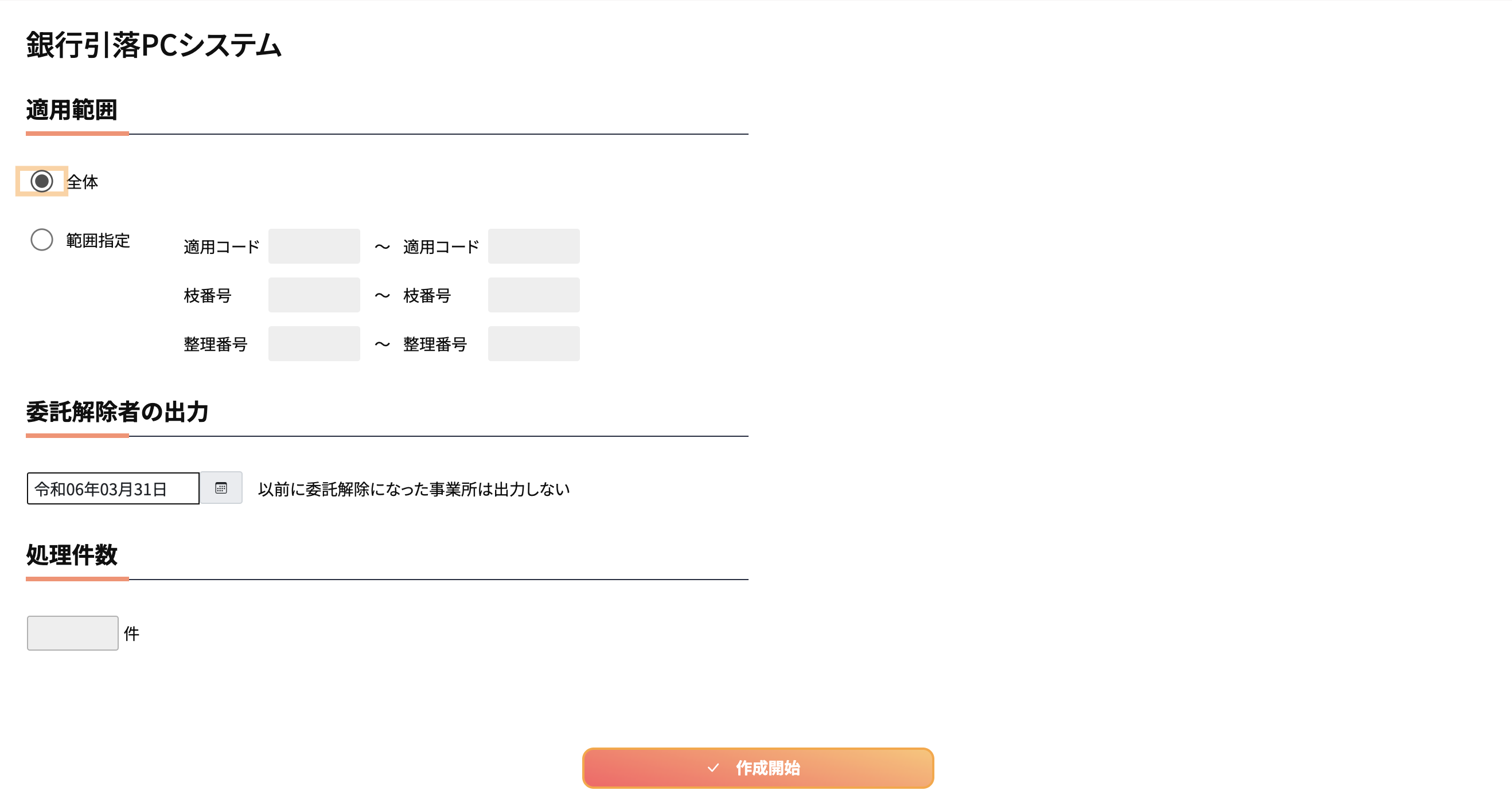Viewport: 1512px width, 806px height.
Task: Click the checkmark icon on 作成開始 button
Action: coord(713,768)
